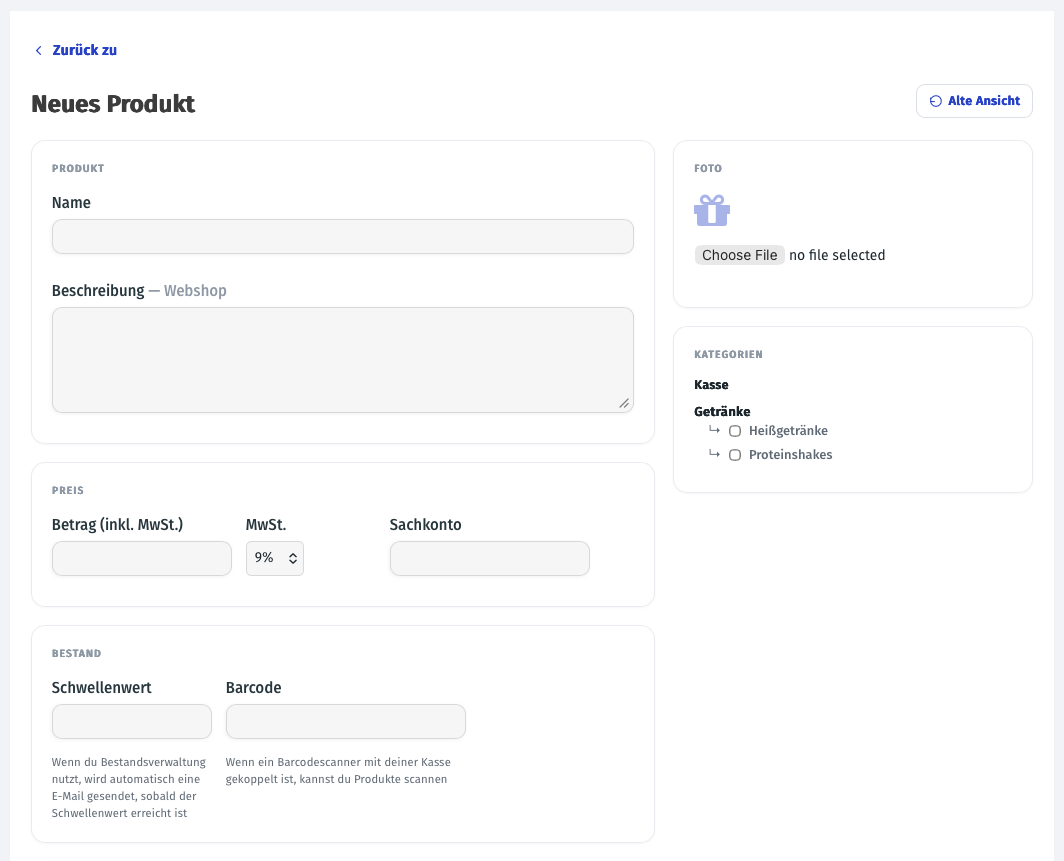
Task: Click the refresh icon in Alte Ansicht button
Action: (x=936, y=101)
